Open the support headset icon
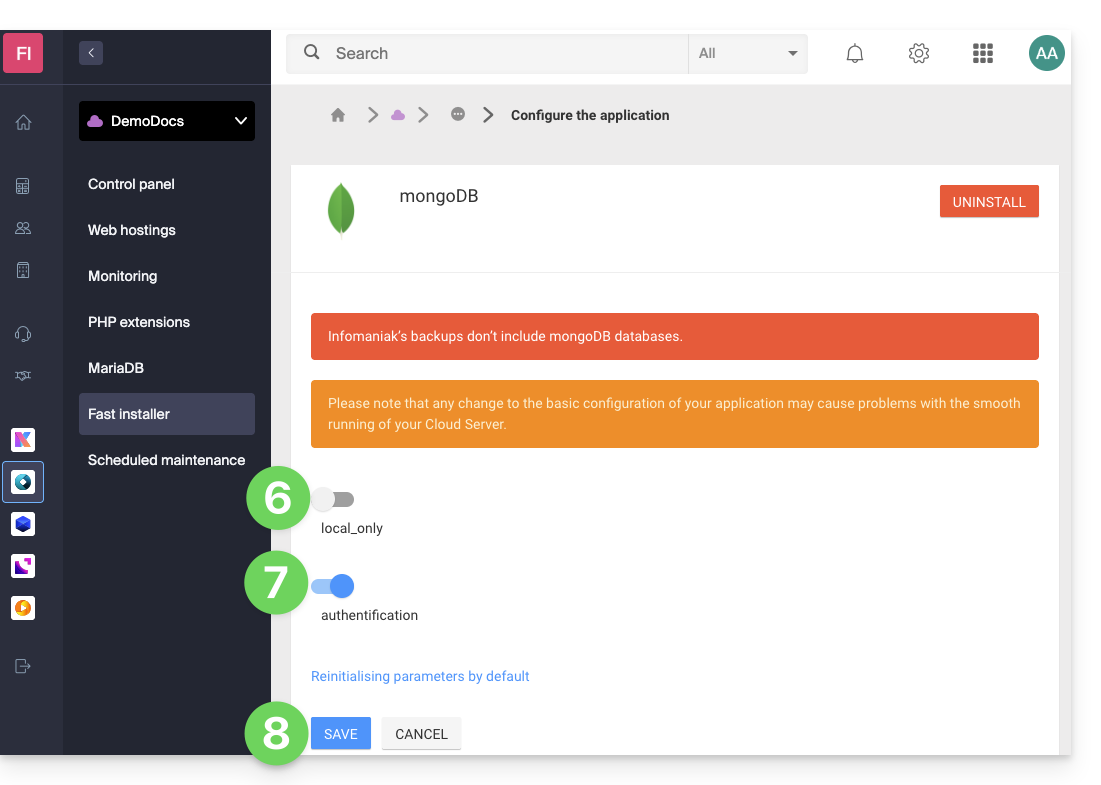Viewport: 1101px width, 785px height. point(23,333)
